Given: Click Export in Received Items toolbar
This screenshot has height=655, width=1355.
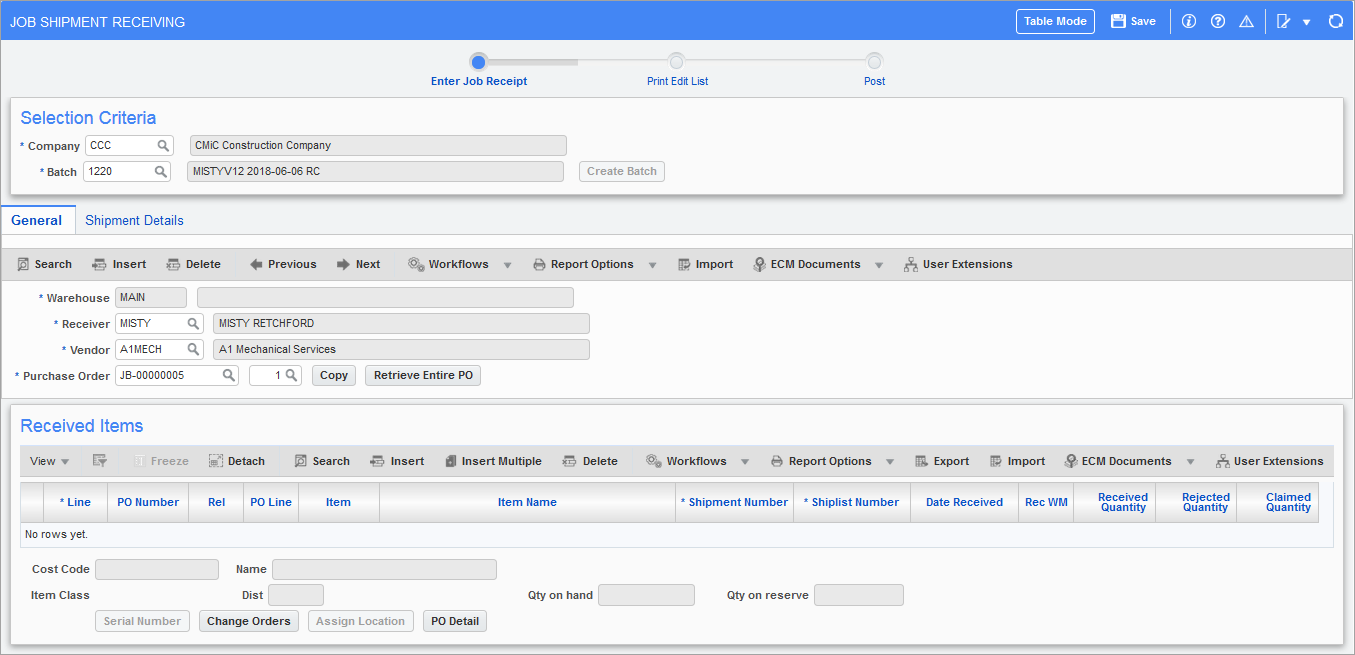Looking at the screenshot, I should point(942,461).
